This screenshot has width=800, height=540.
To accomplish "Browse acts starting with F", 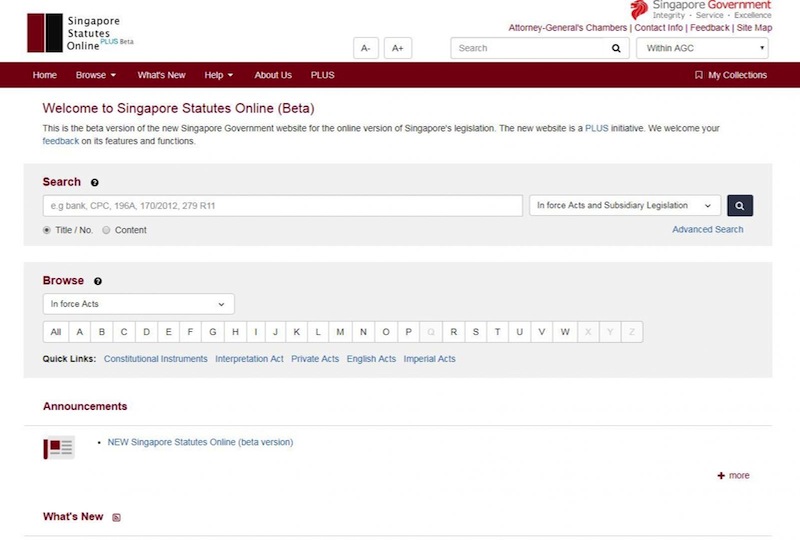I will tap(190, 332).
